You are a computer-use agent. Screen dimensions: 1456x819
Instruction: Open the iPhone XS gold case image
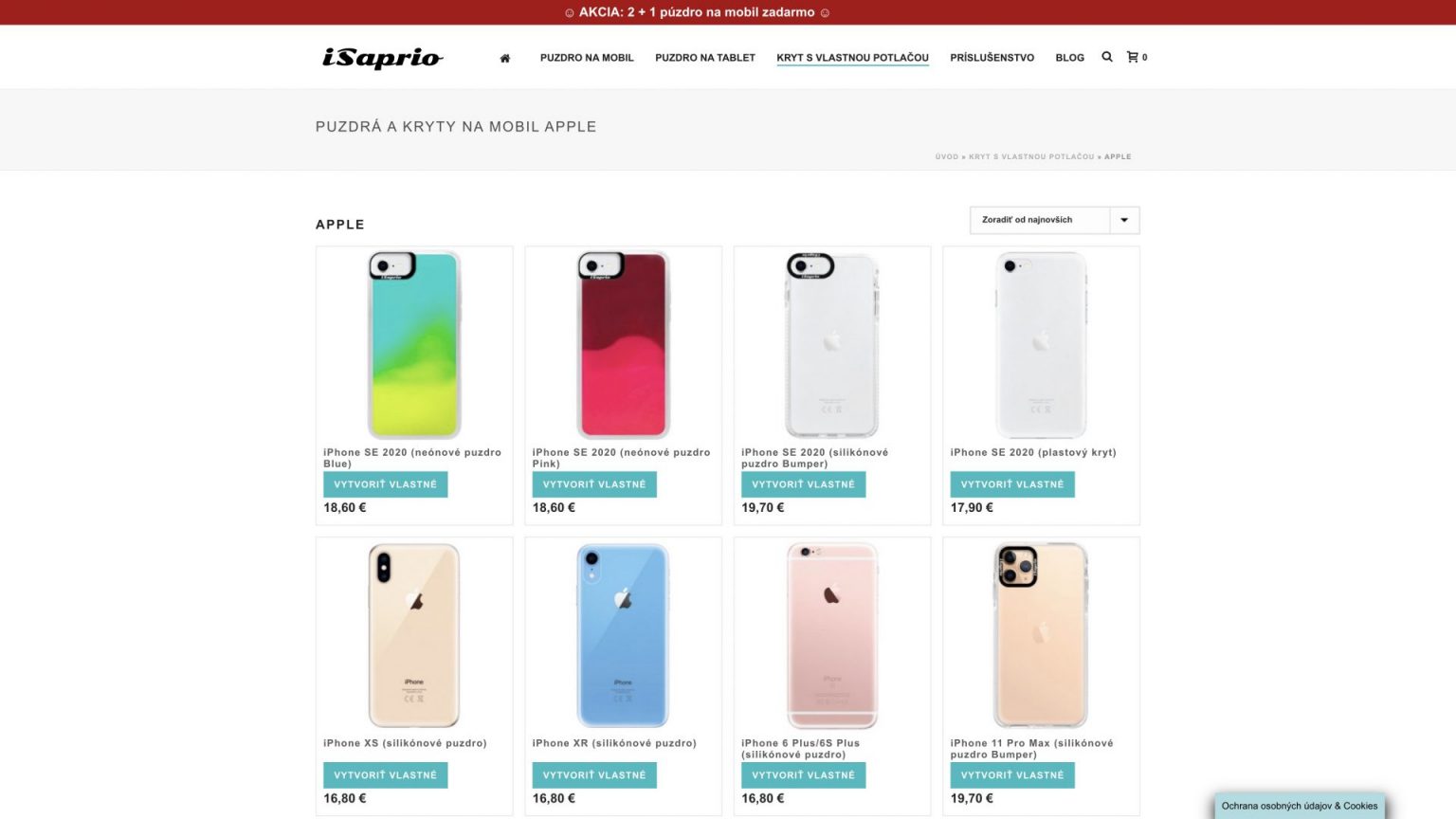coord(414,635)
